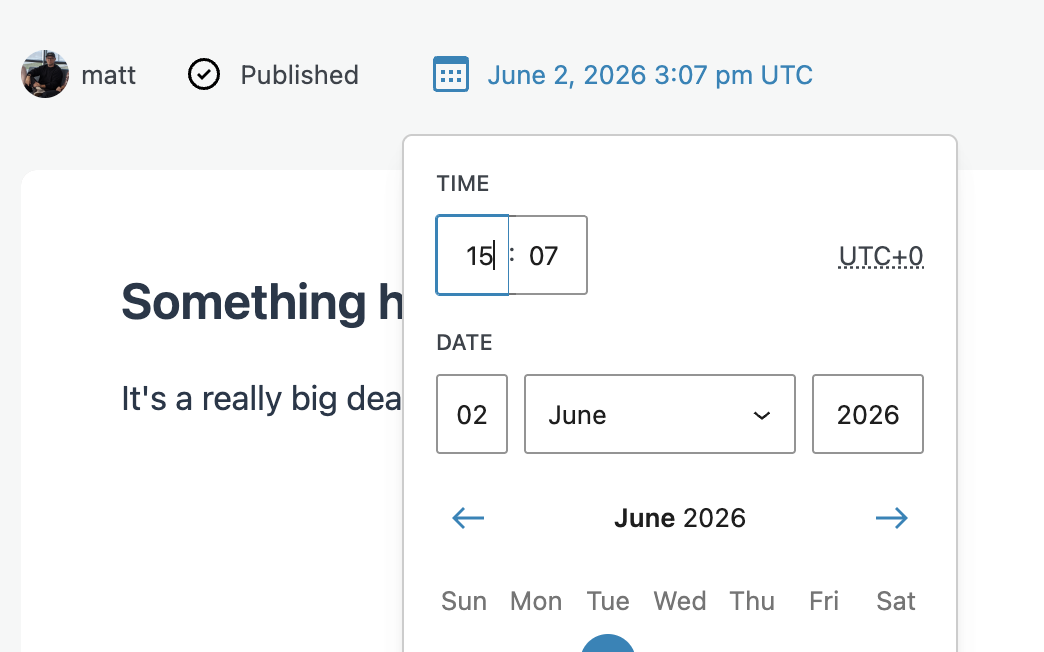The image size is (1044, 652).
Task: Click the year field showing 2026
Action: click(x=868, y=414)
